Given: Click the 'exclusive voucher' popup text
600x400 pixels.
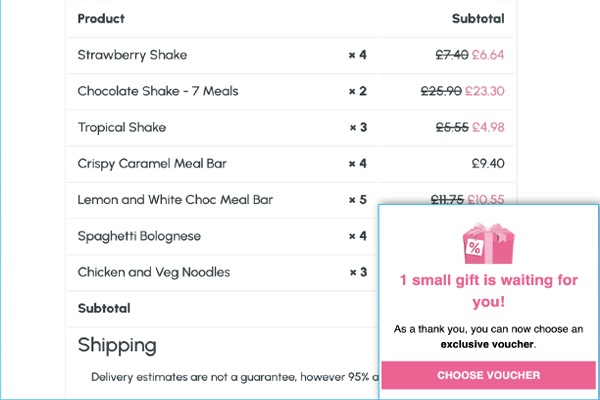Looking at the screenshot, I should 487,344.
